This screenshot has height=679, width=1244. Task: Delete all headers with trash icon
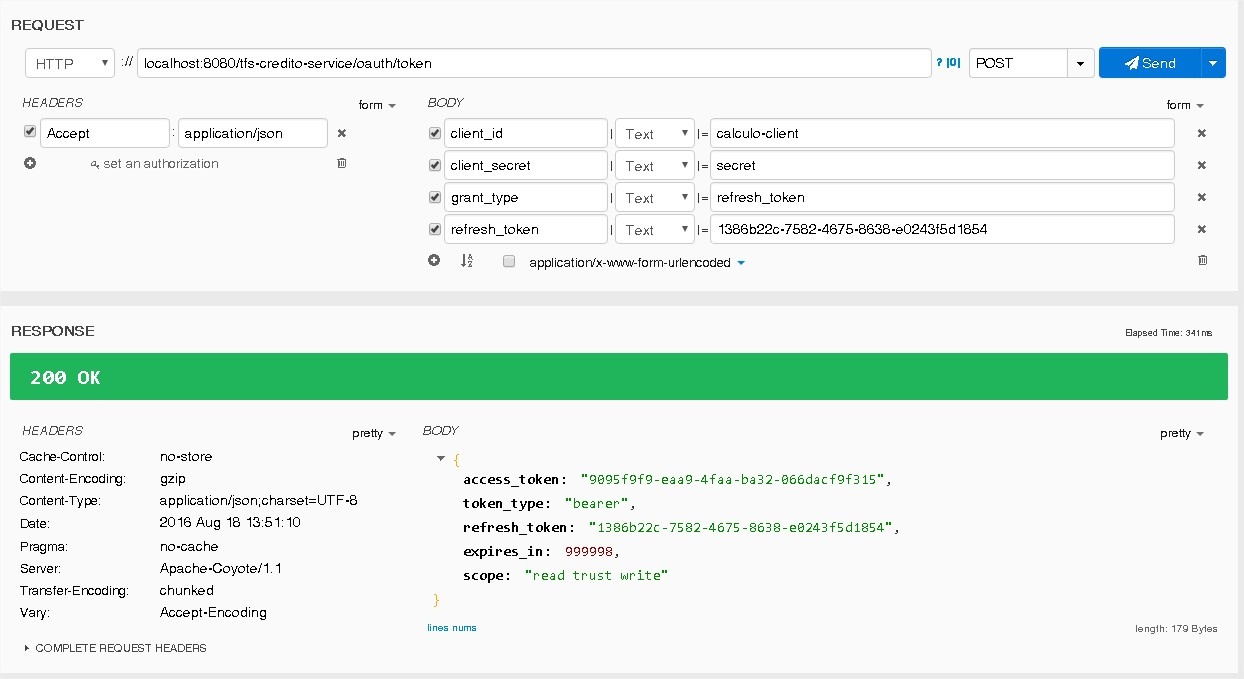tap(342, 163)
